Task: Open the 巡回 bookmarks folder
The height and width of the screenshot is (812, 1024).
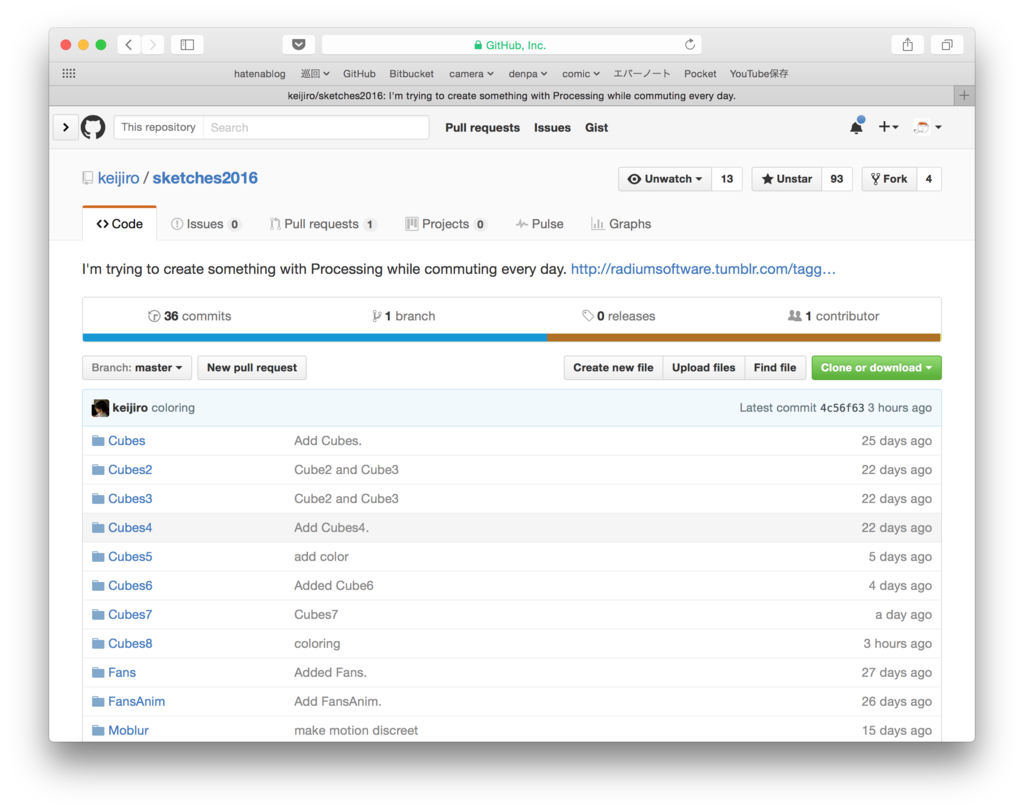Action: pyautogui.click(x=315, y=74)
